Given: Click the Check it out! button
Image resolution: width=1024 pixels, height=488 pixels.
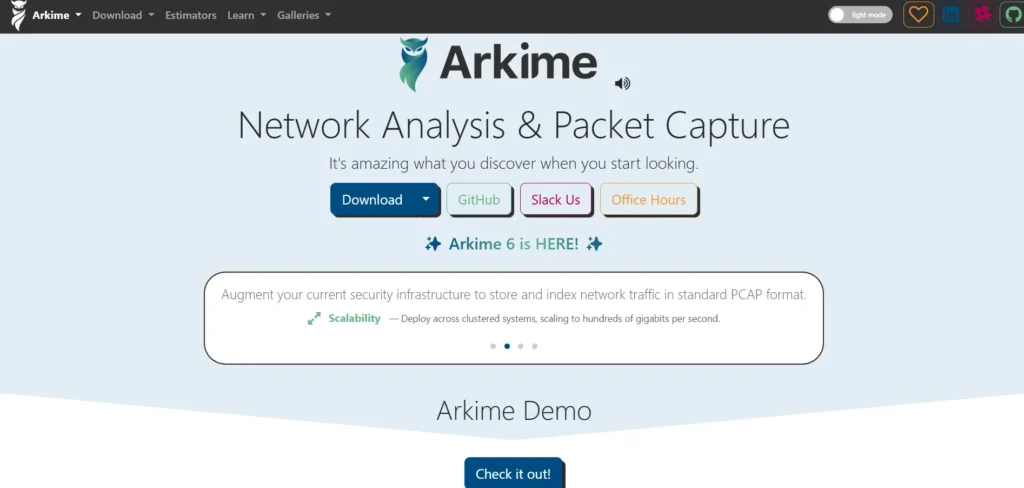Looking at the screenshot, I should click(513, 473).
